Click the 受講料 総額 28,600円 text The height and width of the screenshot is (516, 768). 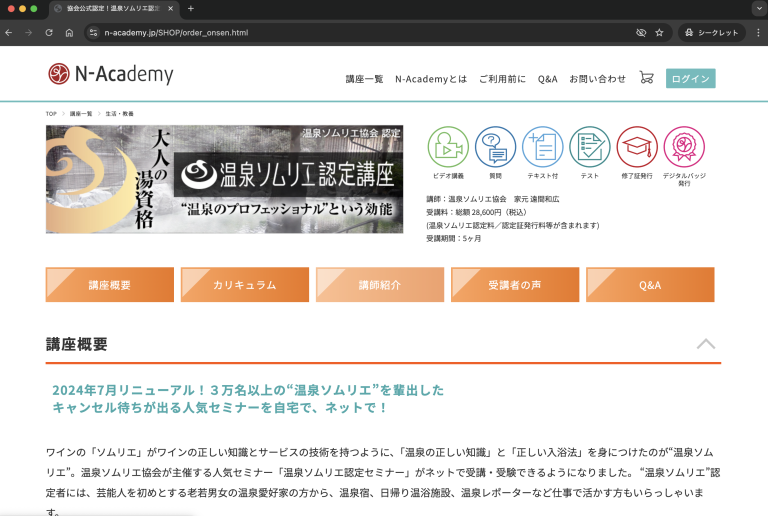click(x=477, y=212)
